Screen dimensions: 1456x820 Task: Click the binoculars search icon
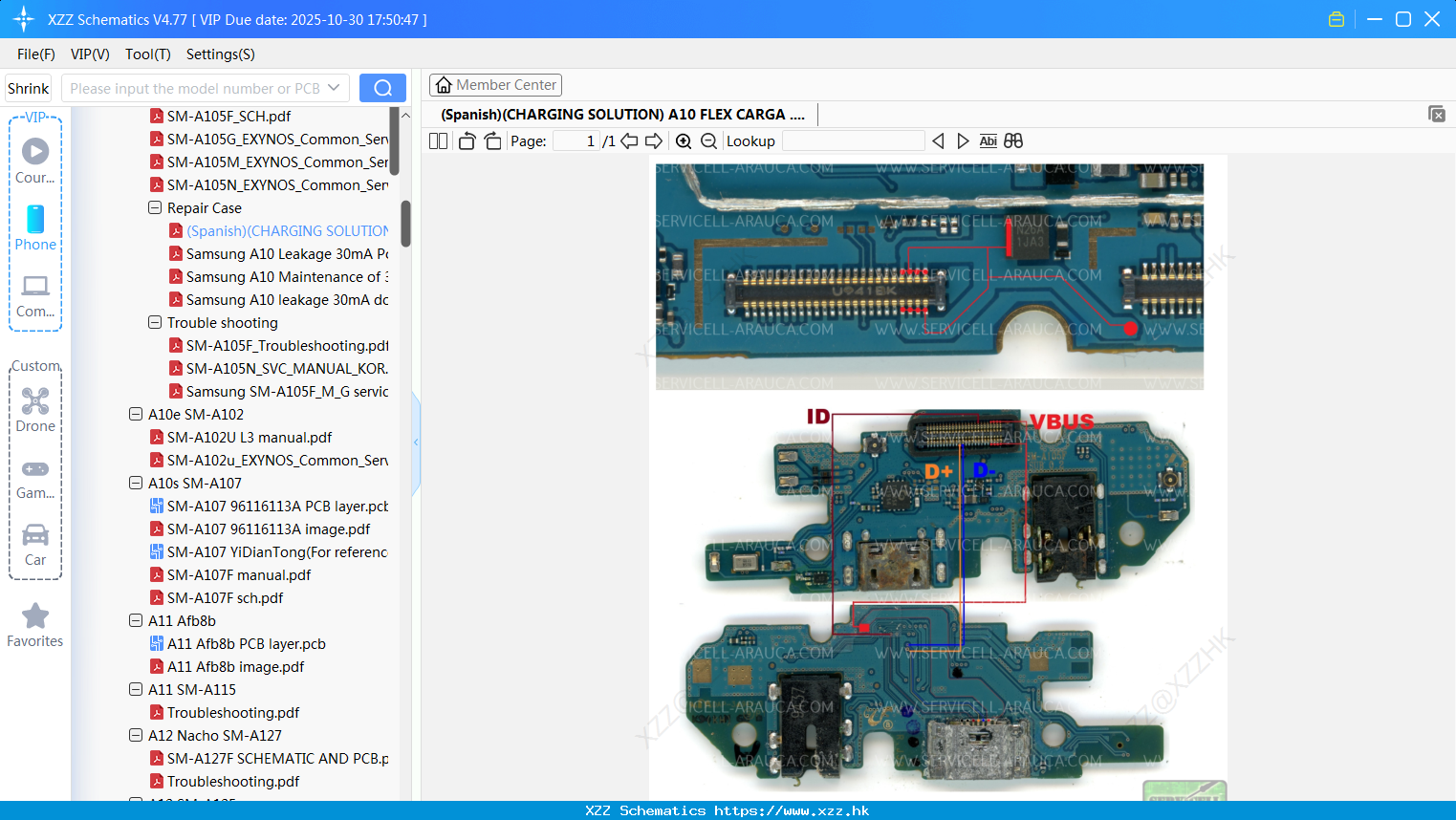pyautogui.click(x=1013, y=140)
